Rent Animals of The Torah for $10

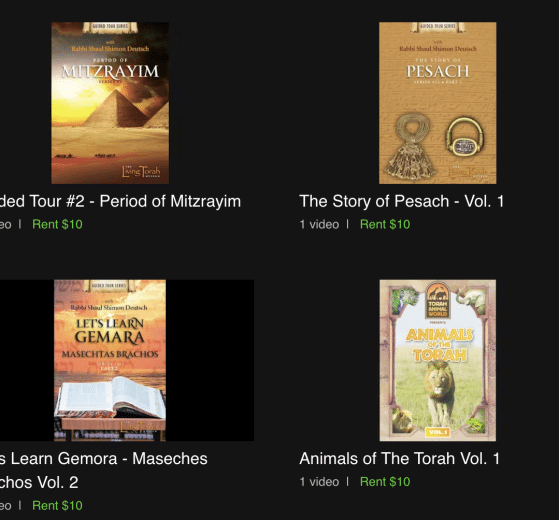[x=385, y=482]
